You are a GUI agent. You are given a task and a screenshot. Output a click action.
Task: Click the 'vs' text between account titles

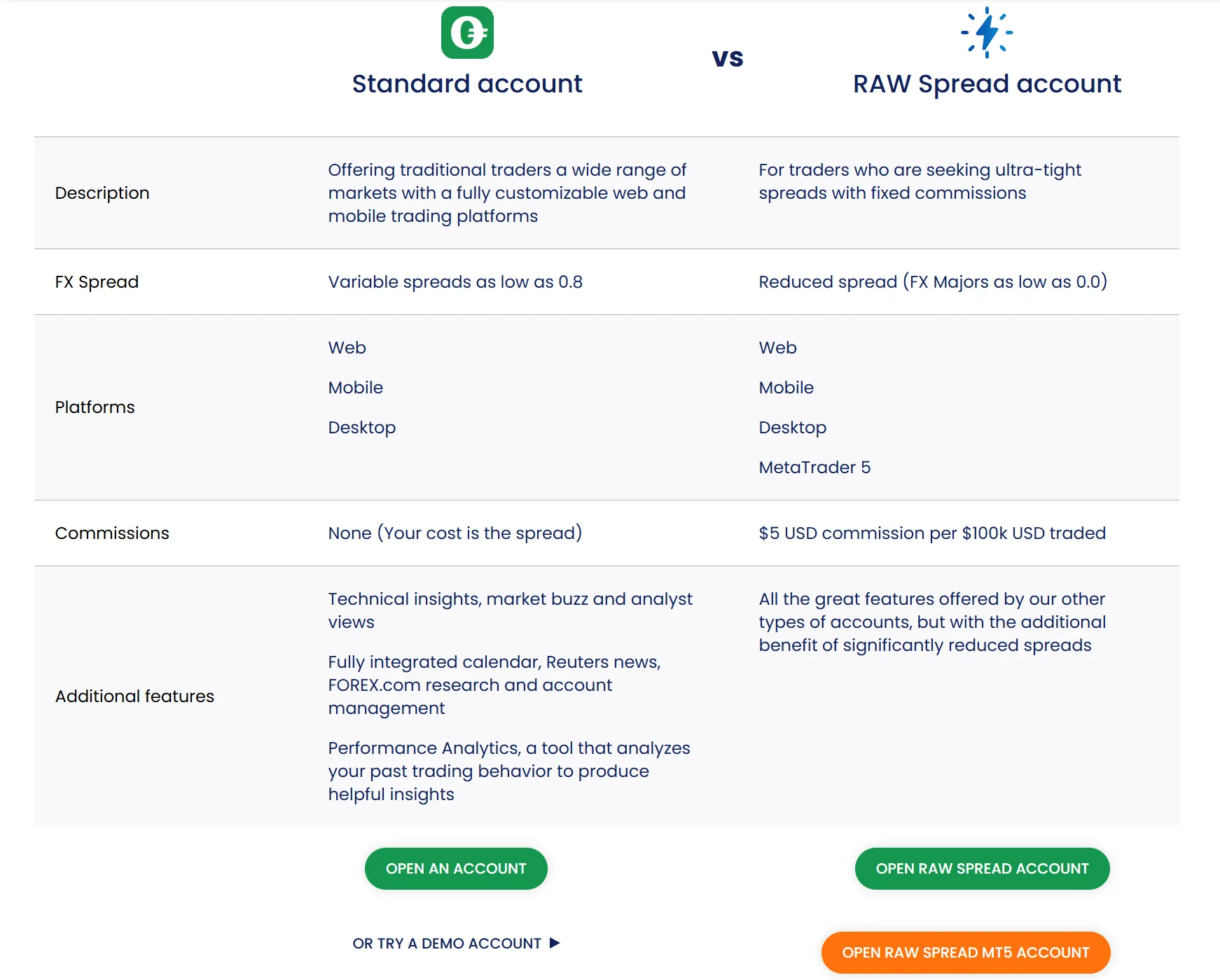click(x=728, y=58)
